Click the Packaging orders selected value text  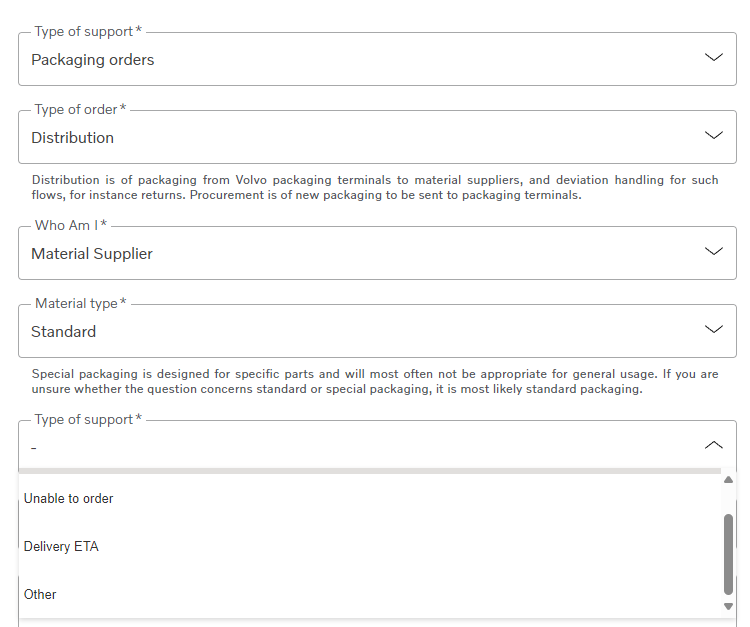(x=93, y=60)
